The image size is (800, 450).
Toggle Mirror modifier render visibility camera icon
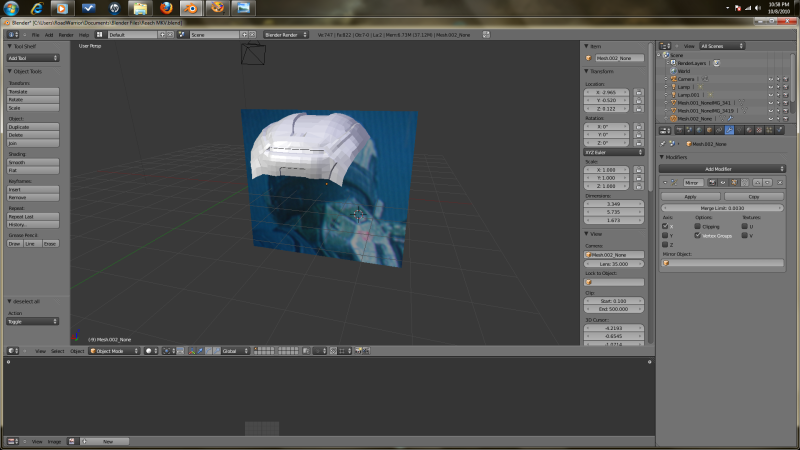click(712, 183)
